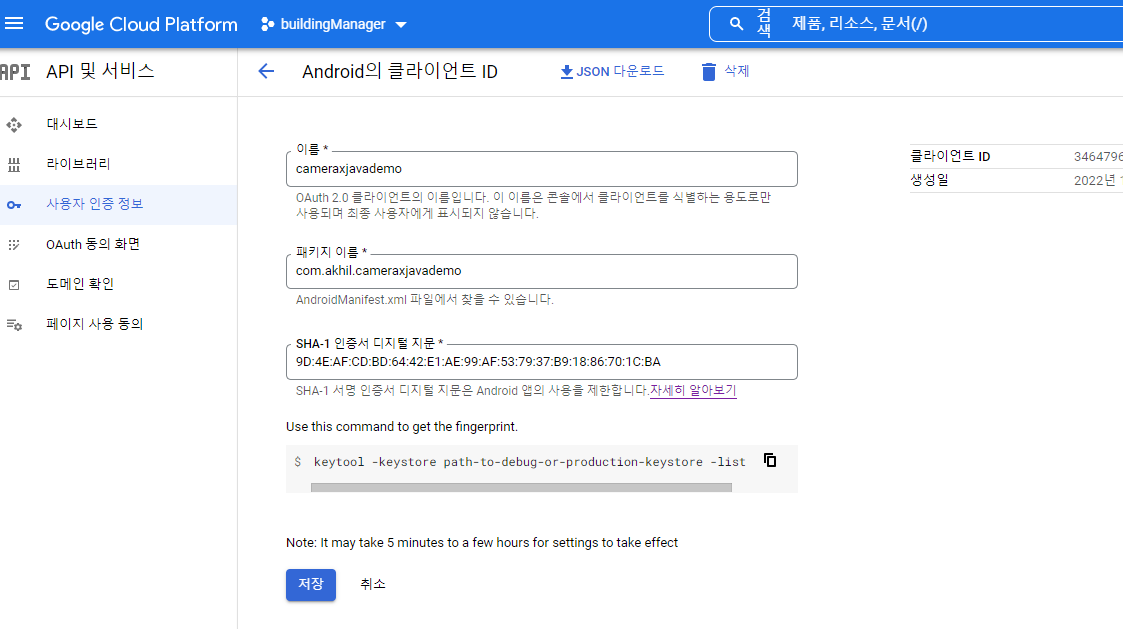Screen dimensions: 1123x629
Task: Edit the 이름 name field cameraxjavademo
Action: coord(541,169)
